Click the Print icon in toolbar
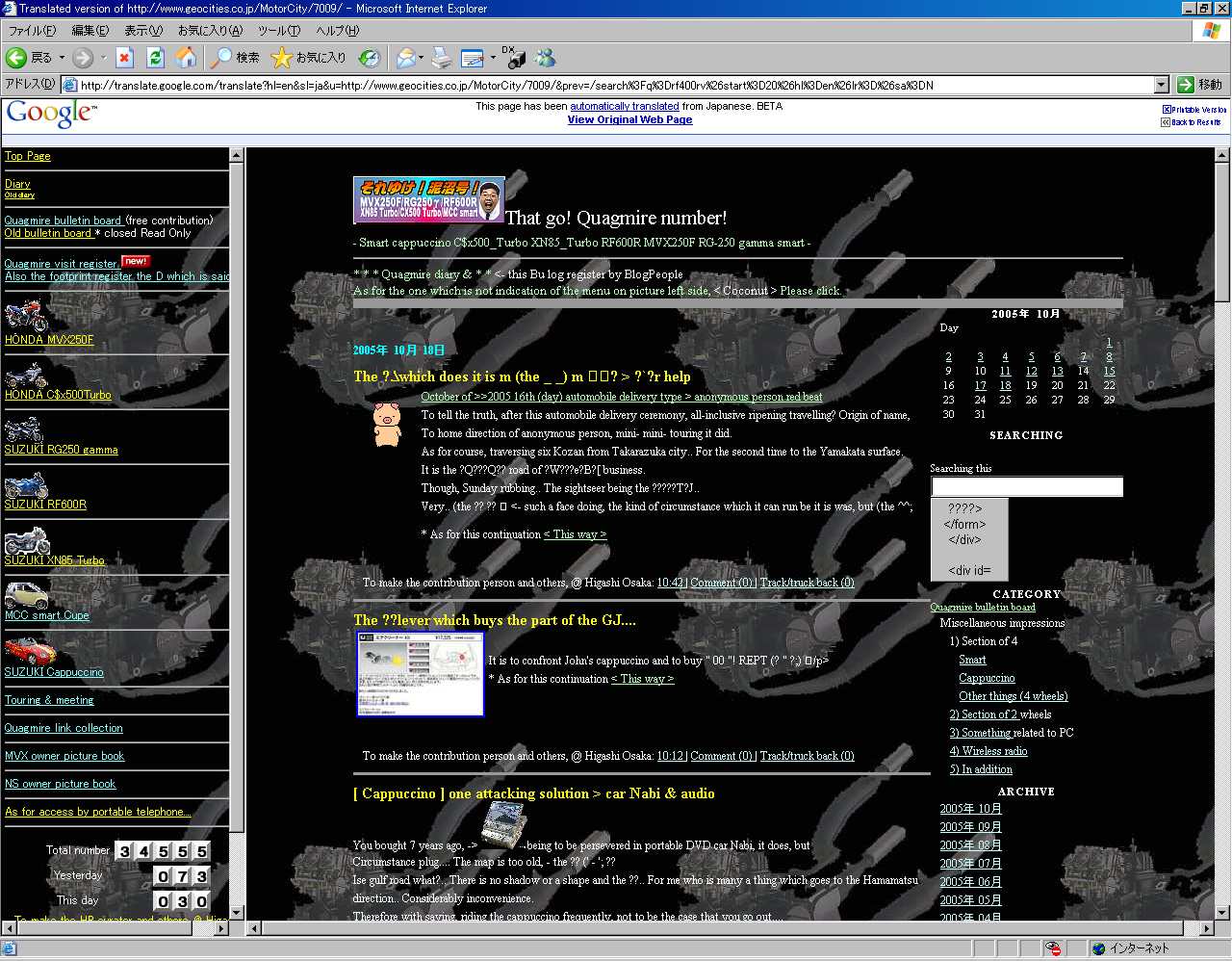 441,58
